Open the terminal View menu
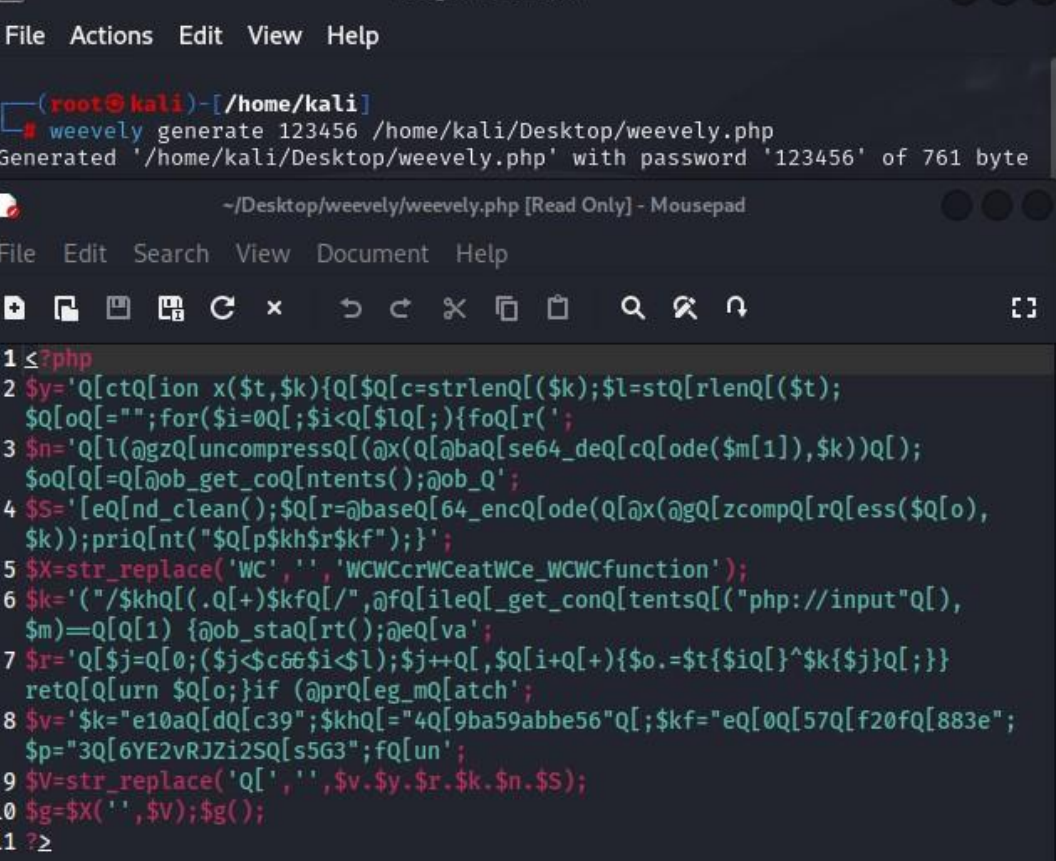The image size is (1056, 861). 274,35
